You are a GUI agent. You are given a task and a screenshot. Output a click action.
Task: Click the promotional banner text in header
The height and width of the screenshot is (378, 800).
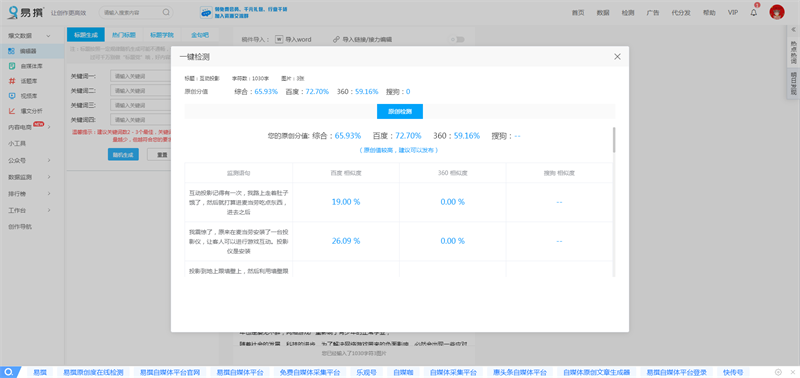251,12
